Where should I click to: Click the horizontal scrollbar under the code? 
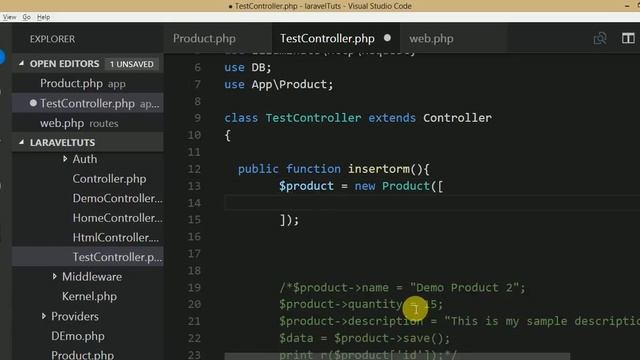pyautogui.click(x=397, y=357)
